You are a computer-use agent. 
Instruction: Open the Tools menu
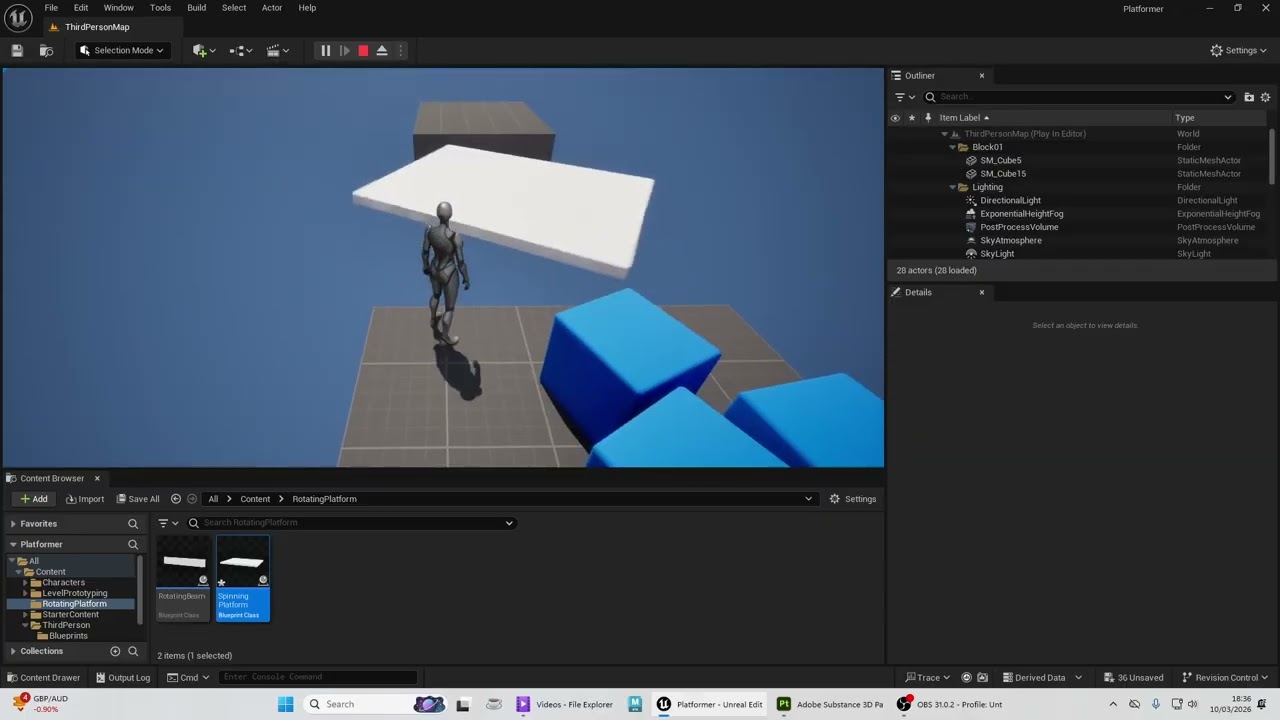click(x=160, y=8)
